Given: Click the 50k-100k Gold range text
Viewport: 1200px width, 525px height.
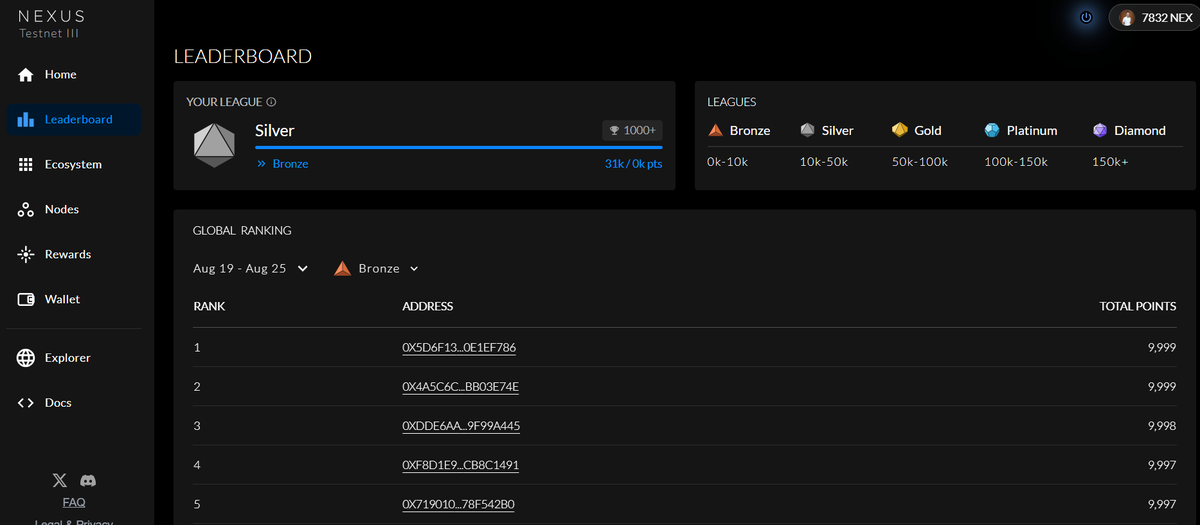Looking at the screenshot, I should point(920,162).
